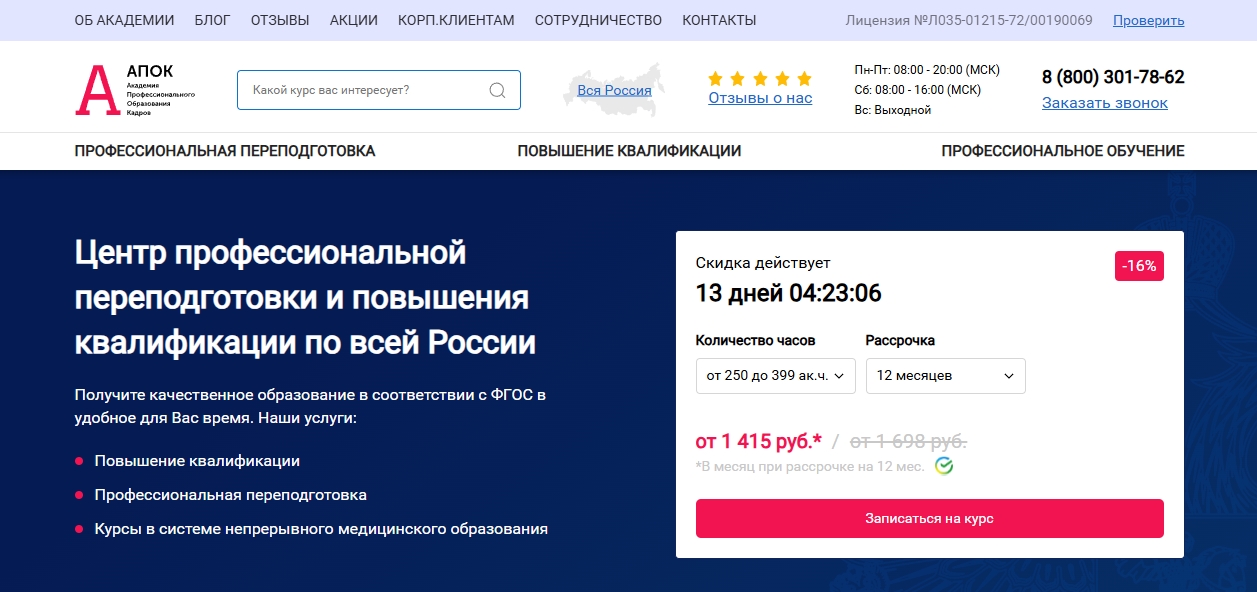Click the search magnifier icon
Screen dimensions: 1257x592
[497, 90]
